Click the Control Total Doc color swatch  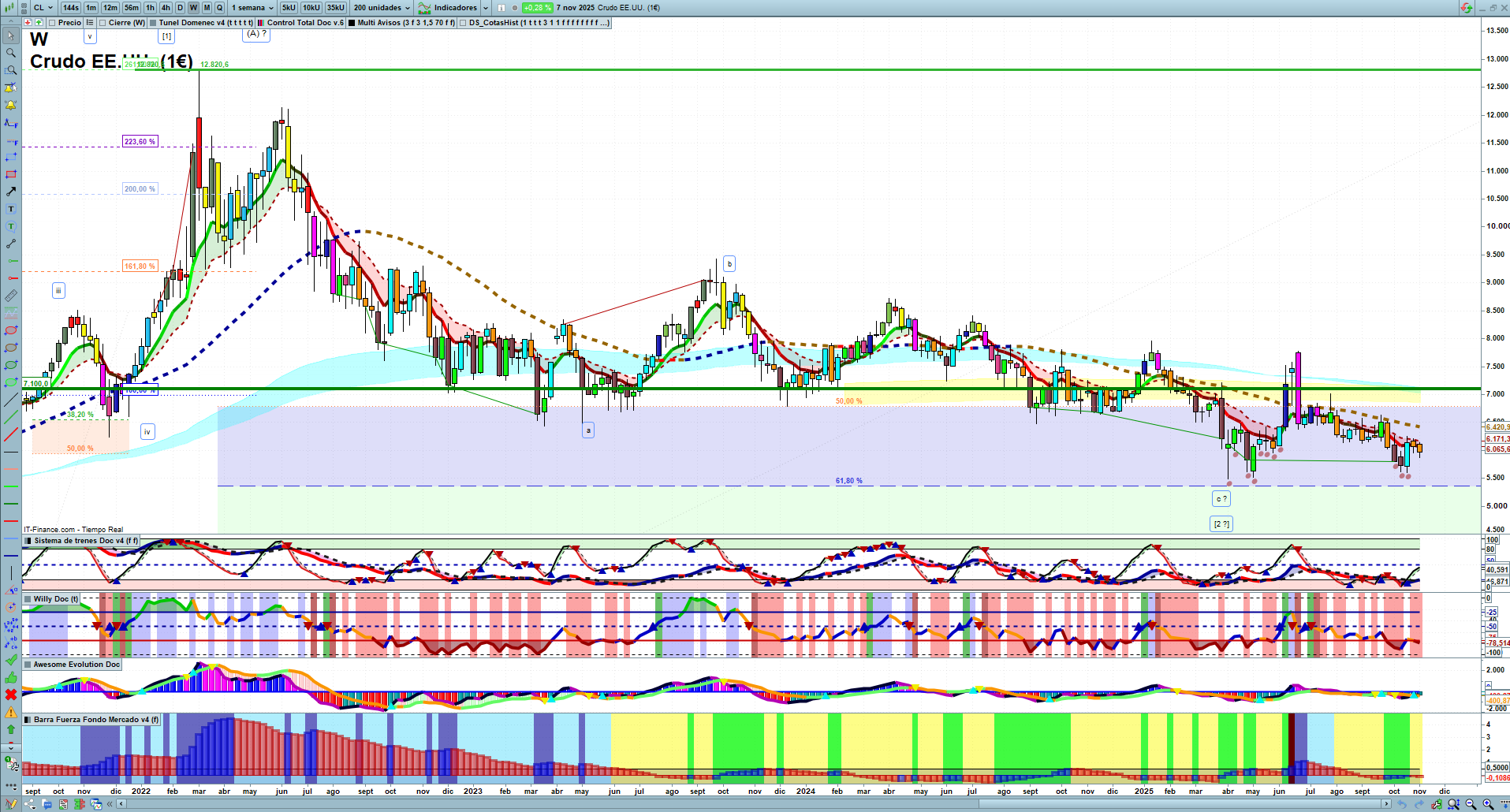pyautogui.click(x=261, y=23)
